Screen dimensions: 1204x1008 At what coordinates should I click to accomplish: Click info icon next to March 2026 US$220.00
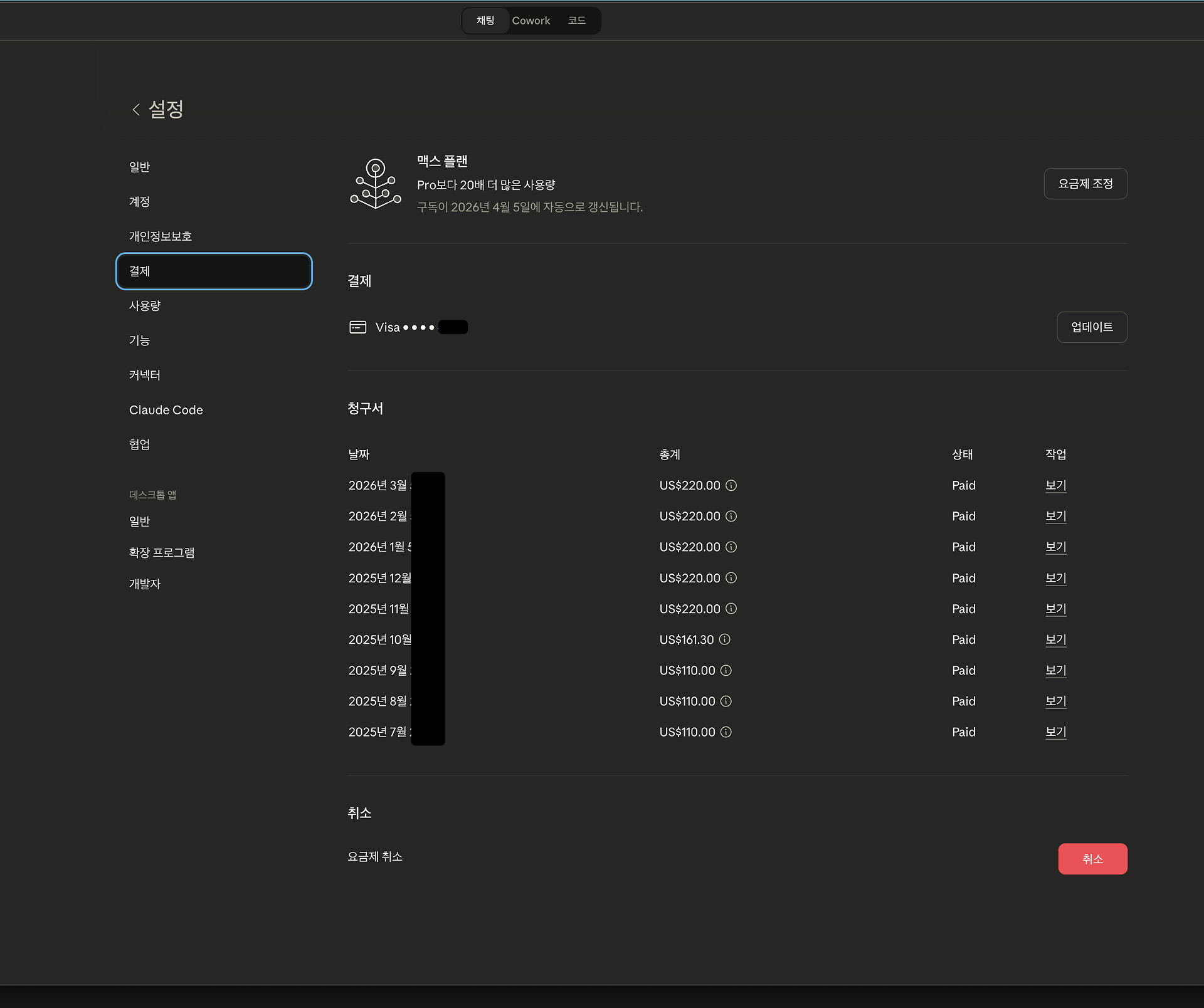pos(731,485)
